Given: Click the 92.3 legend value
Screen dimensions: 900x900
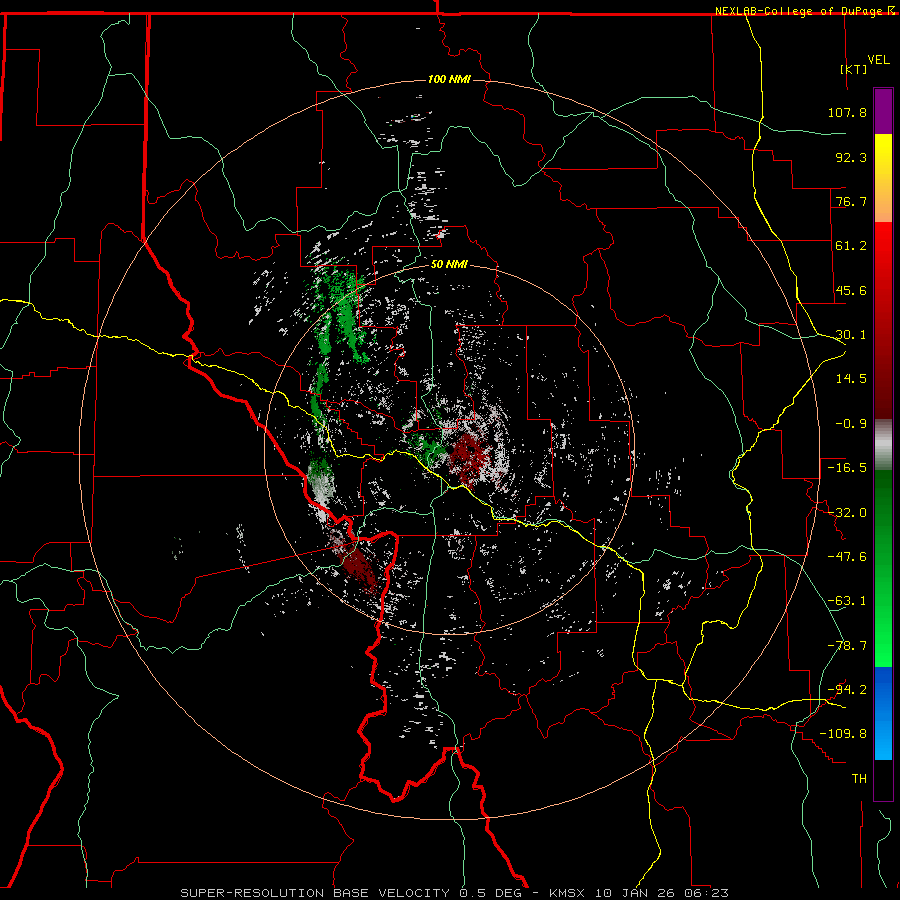Looking at the screenshot, I should (x=851, y=157).
